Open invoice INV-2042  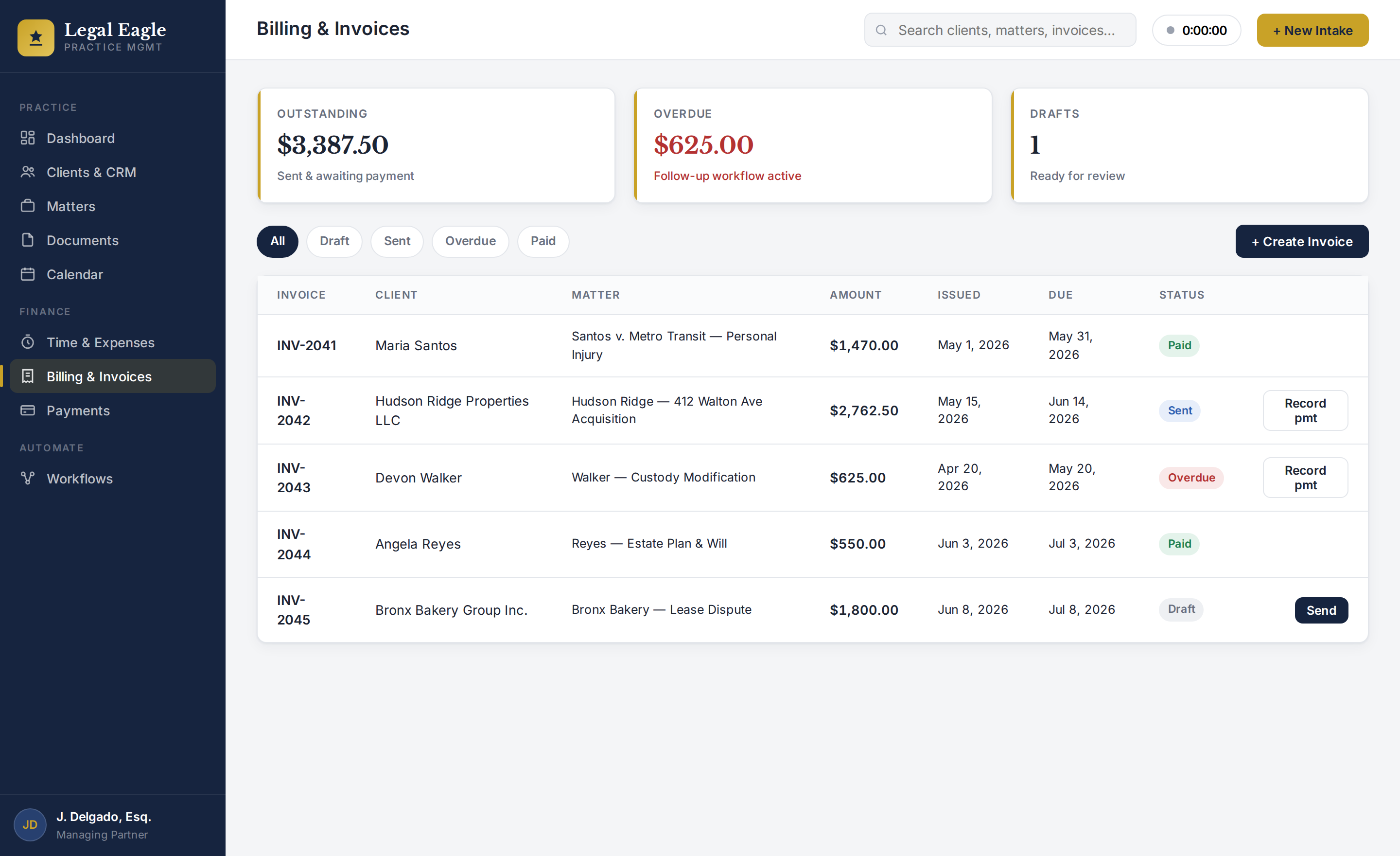tap(294, 410)
